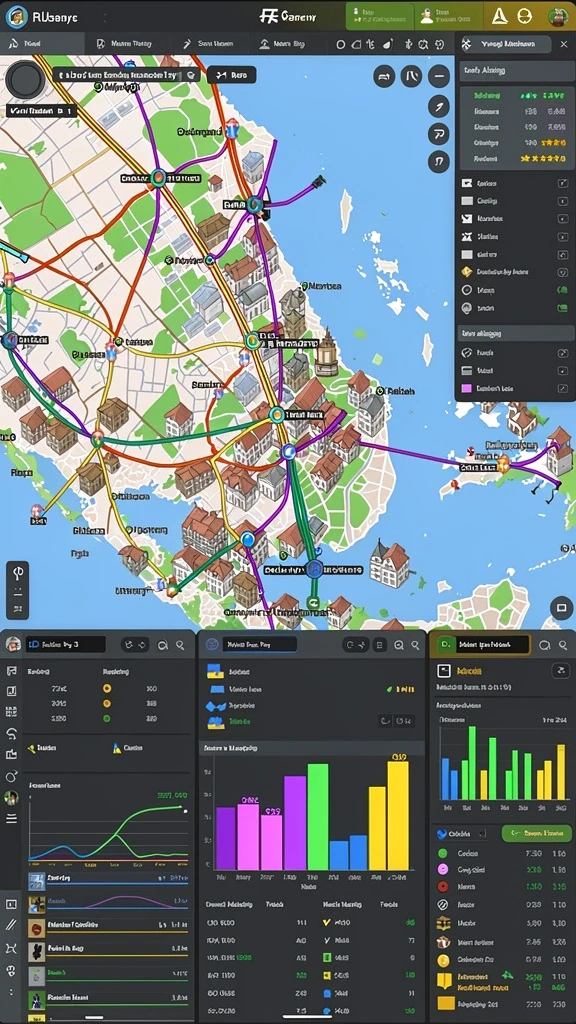Open the round compass control on the map
This screenshot has height=1024, width=576.
point(25,80)
